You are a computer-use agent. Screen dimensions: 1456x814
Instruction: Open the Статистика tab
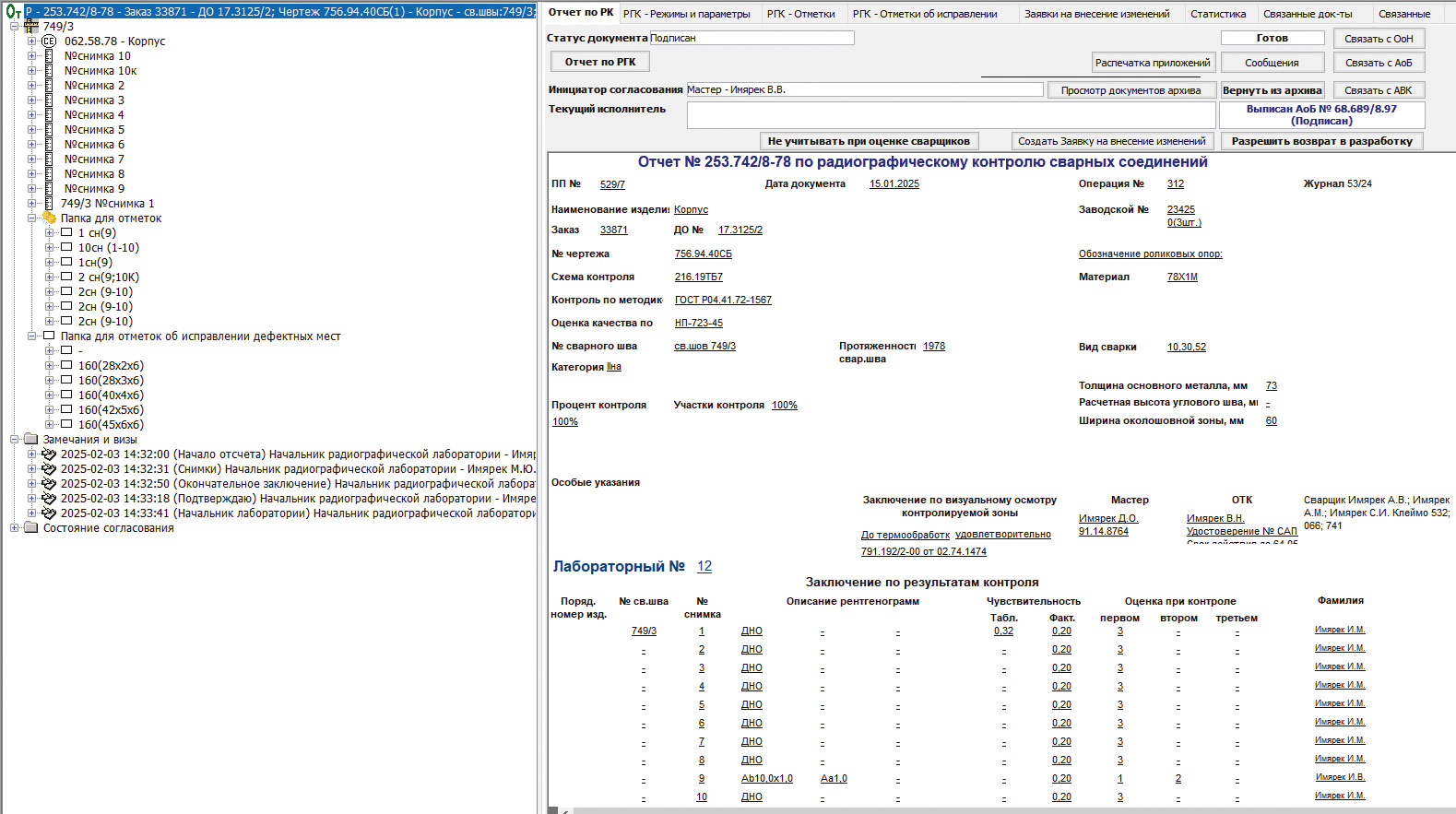click(1217, 14)
